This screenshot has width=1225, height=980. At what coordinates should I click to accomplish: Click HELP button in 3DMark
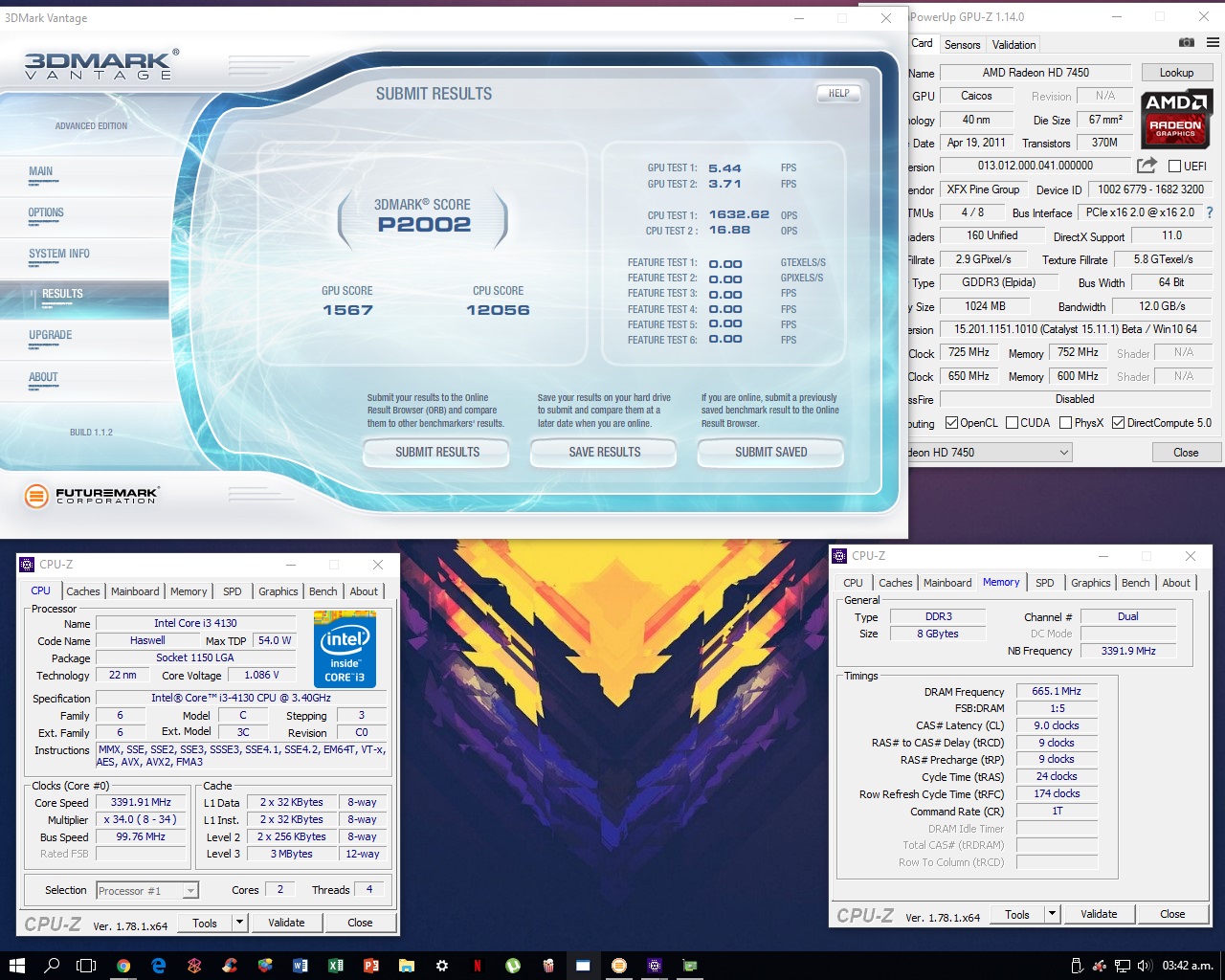pyautogui.click(x=838, y=93)
